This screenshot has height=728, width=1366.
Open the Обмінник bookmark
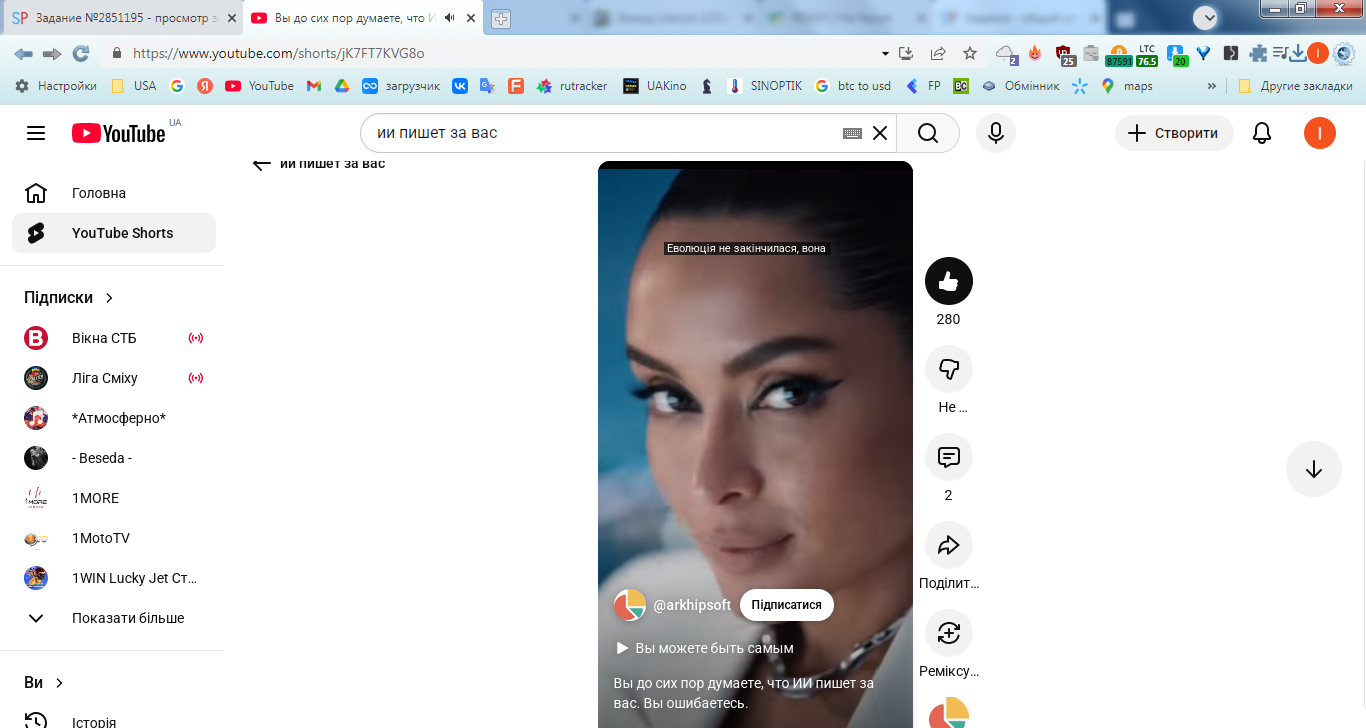click(x=1020, y=86)
